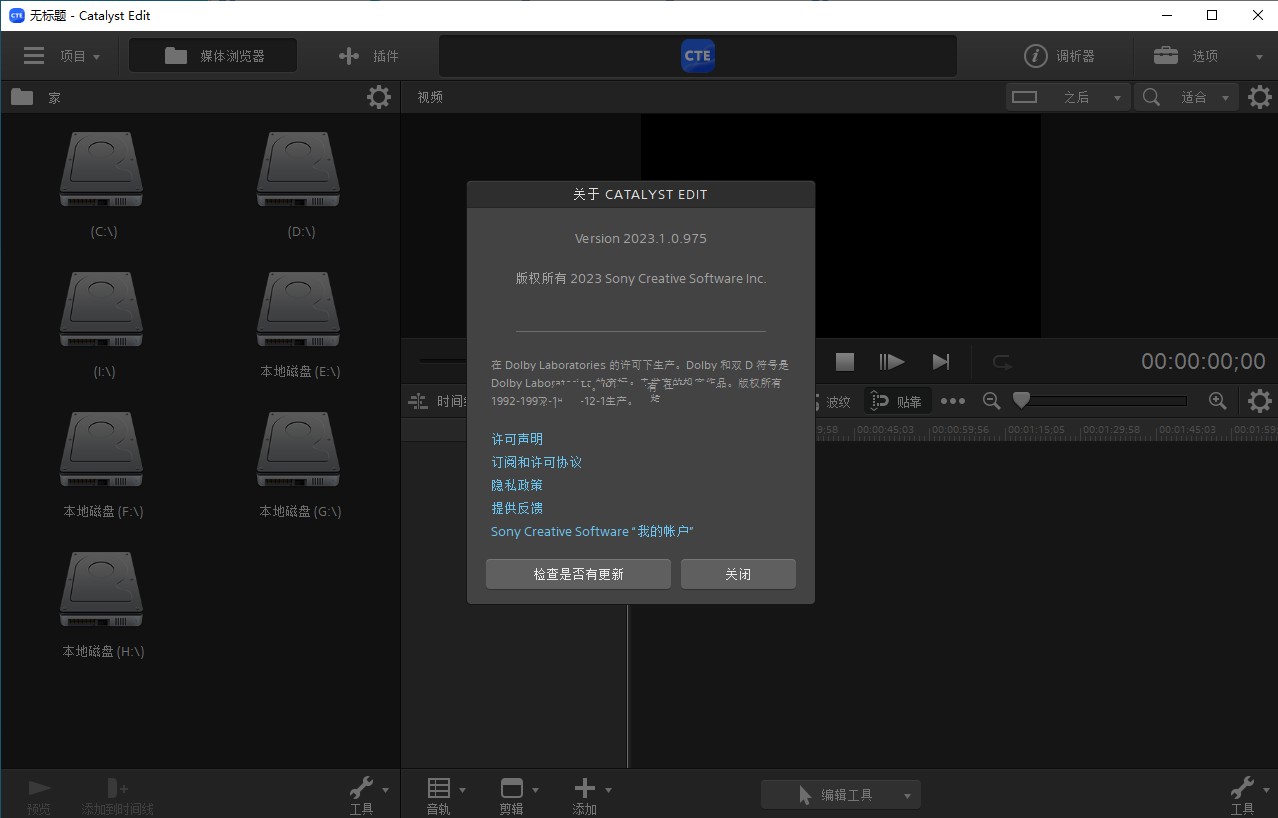The image size is (1278, 818).
Task: Open the 编辑工具 edit tool dropdown
Action: click(x=841, y=795)
